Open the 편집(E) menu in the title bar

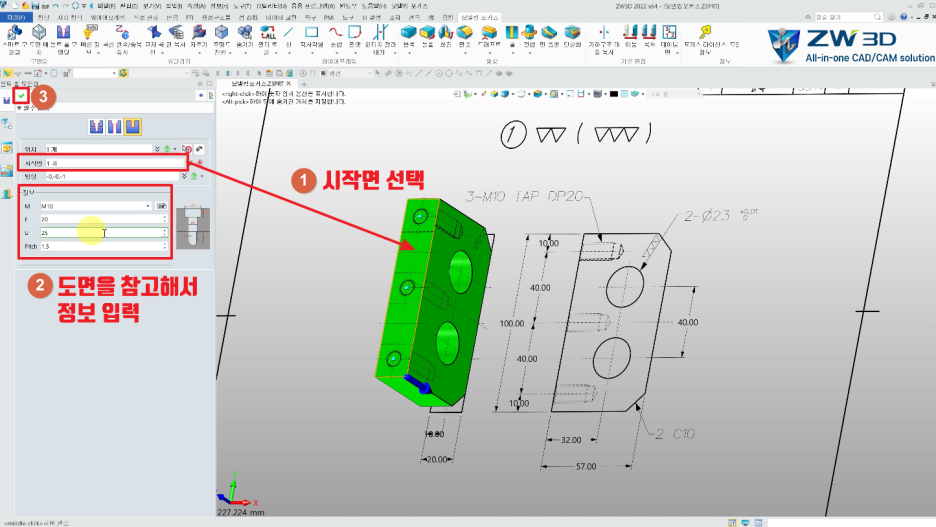(x=128, y=6)
